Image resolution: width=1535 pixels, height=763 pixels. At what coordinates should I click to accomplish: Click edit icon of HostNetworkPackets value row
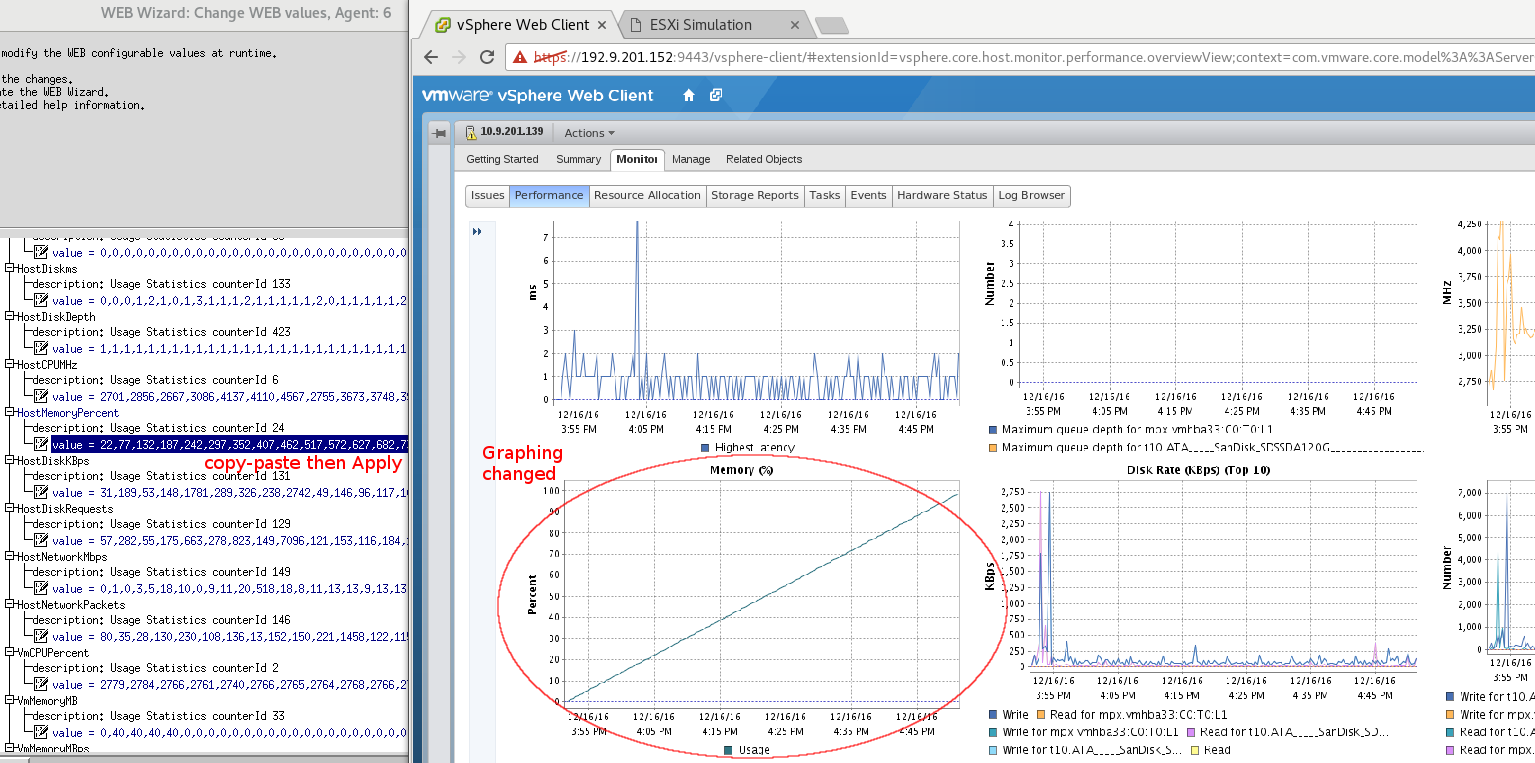click(x=41, y=636)
